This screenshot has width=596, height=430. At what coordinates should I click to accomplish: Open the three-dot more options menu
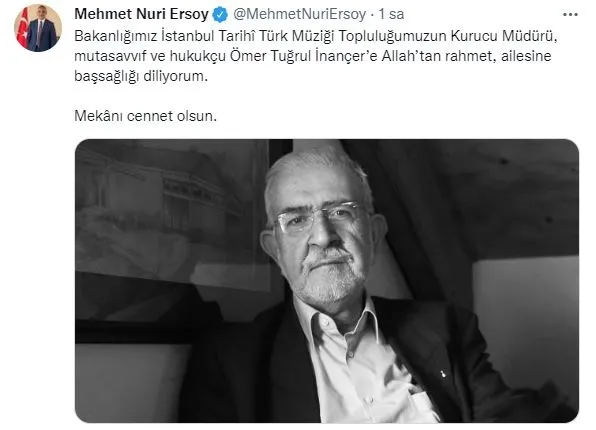(x=570, y=15)
